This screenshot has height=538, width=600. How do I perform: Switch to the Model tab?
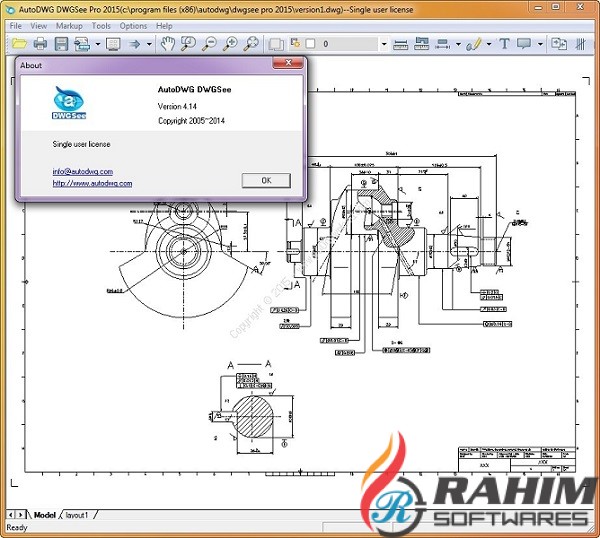(x=45, y=515)
